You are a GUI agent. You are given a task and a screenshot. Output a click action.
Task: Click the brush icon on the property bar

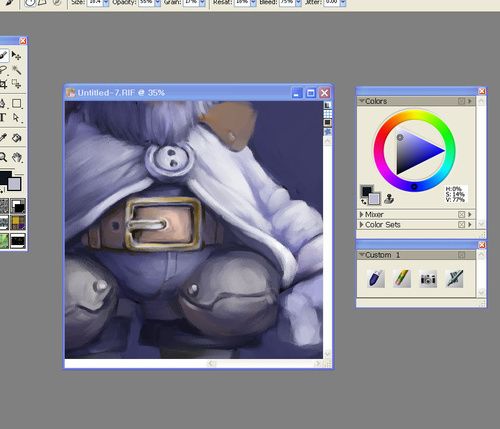point(9,2)
